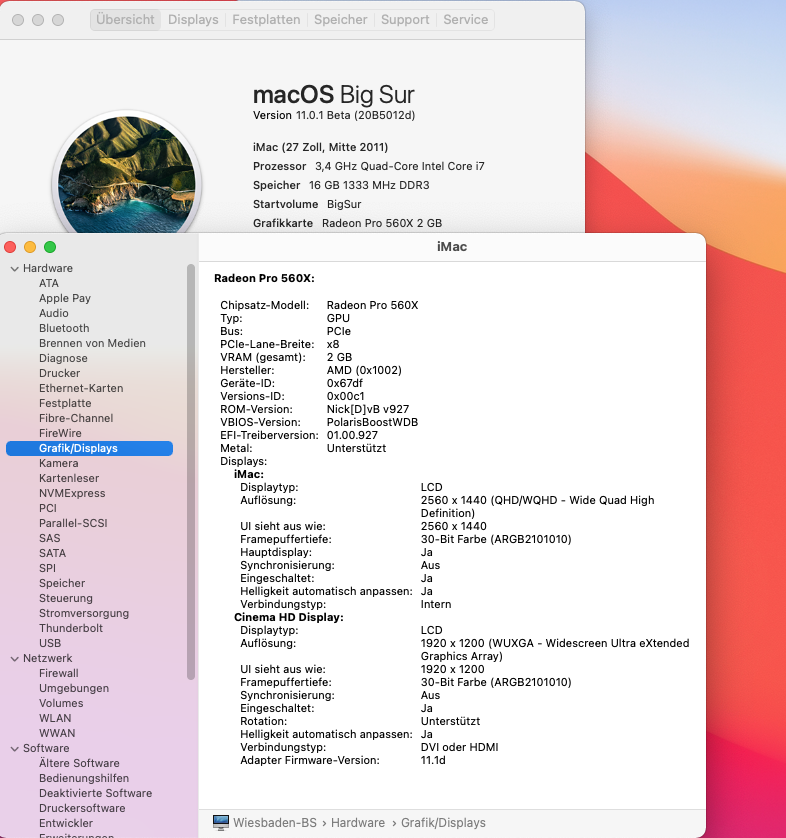Select Ethernet-Karten in the sidebar
The image size is (786, 838).
[81, 388]
